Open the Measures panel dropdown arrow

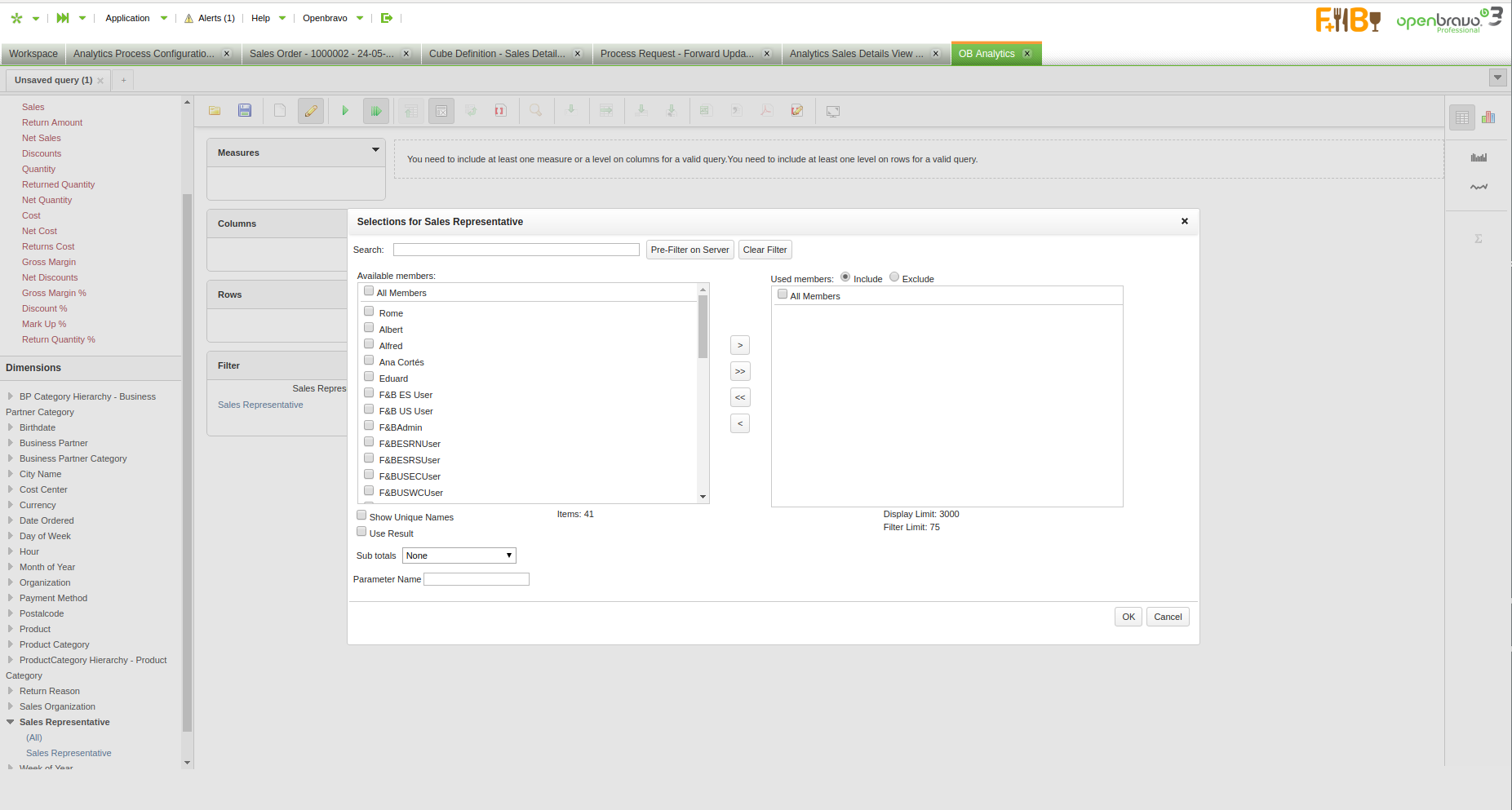pyautogui.click(x=375, y=150)
